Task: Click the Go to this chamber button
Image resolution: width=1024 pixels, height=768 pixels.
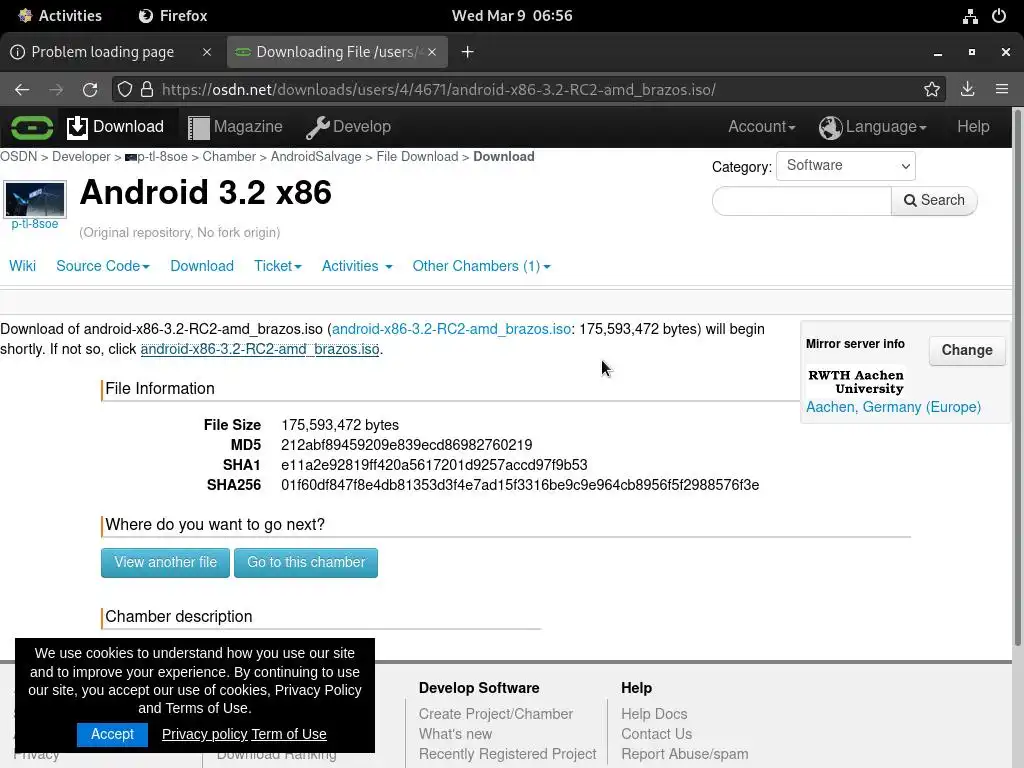Action: 306,562
